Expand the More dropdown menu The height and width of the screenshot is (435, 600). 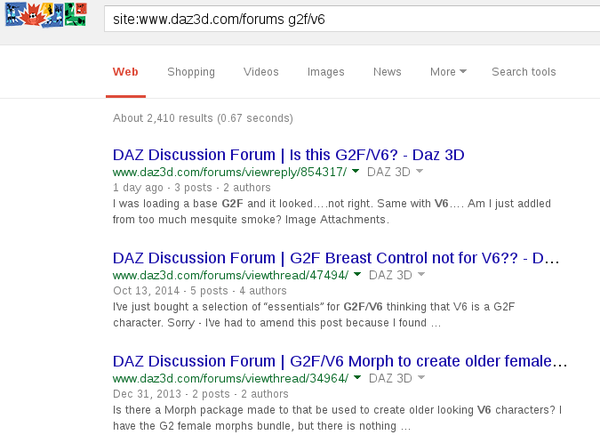448,72
